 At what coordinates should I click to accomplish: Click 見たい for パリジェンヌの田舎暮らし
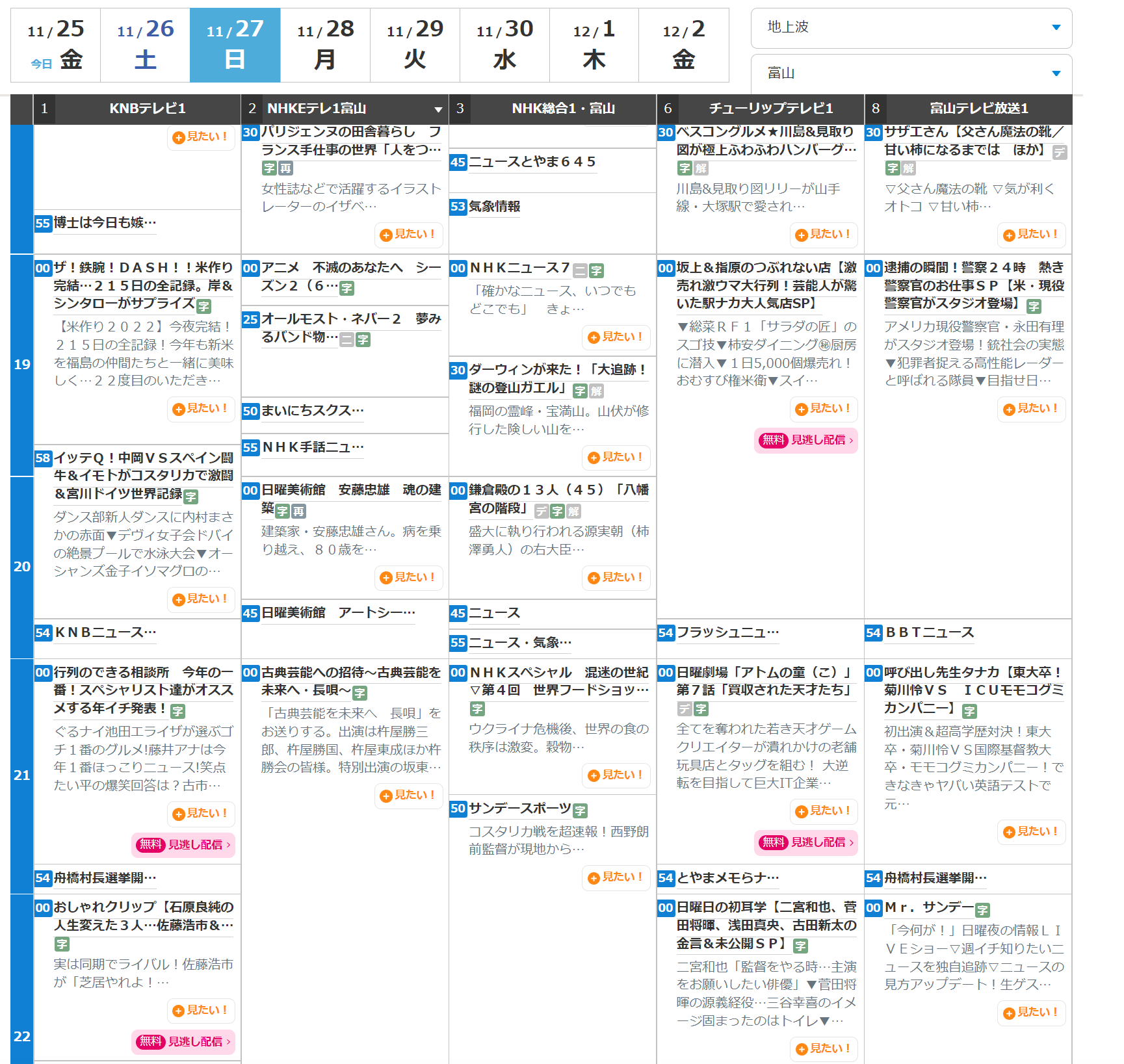click(408, 235)
